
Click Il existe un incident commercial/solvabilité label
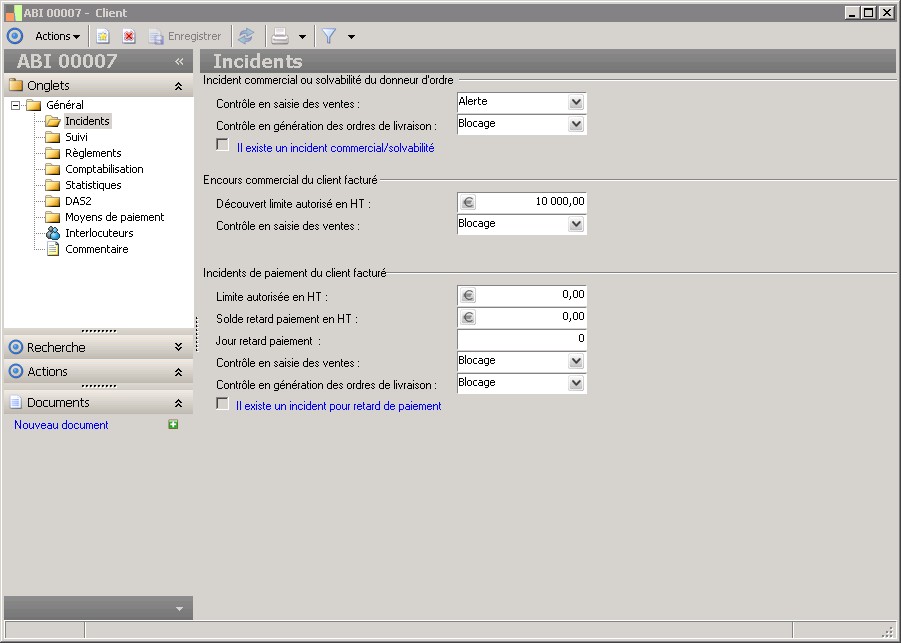click(336, 148)
